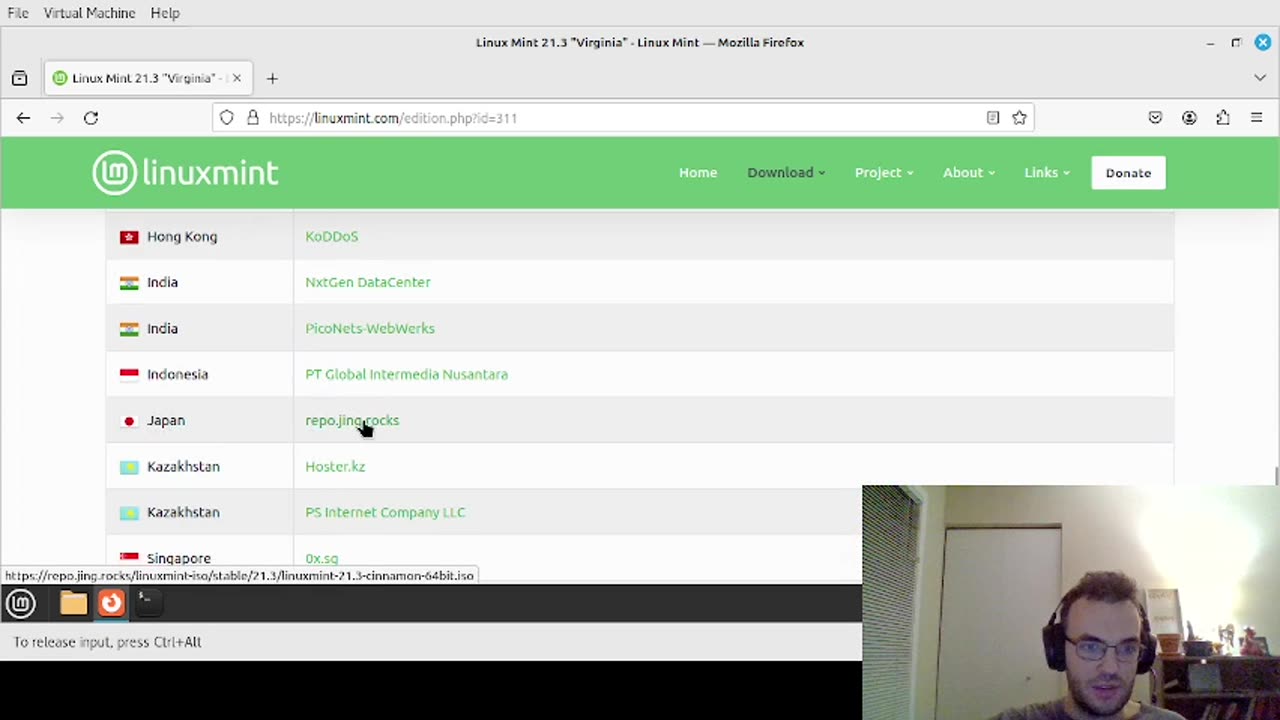Click the Singapore flag icon

point(129,558)
